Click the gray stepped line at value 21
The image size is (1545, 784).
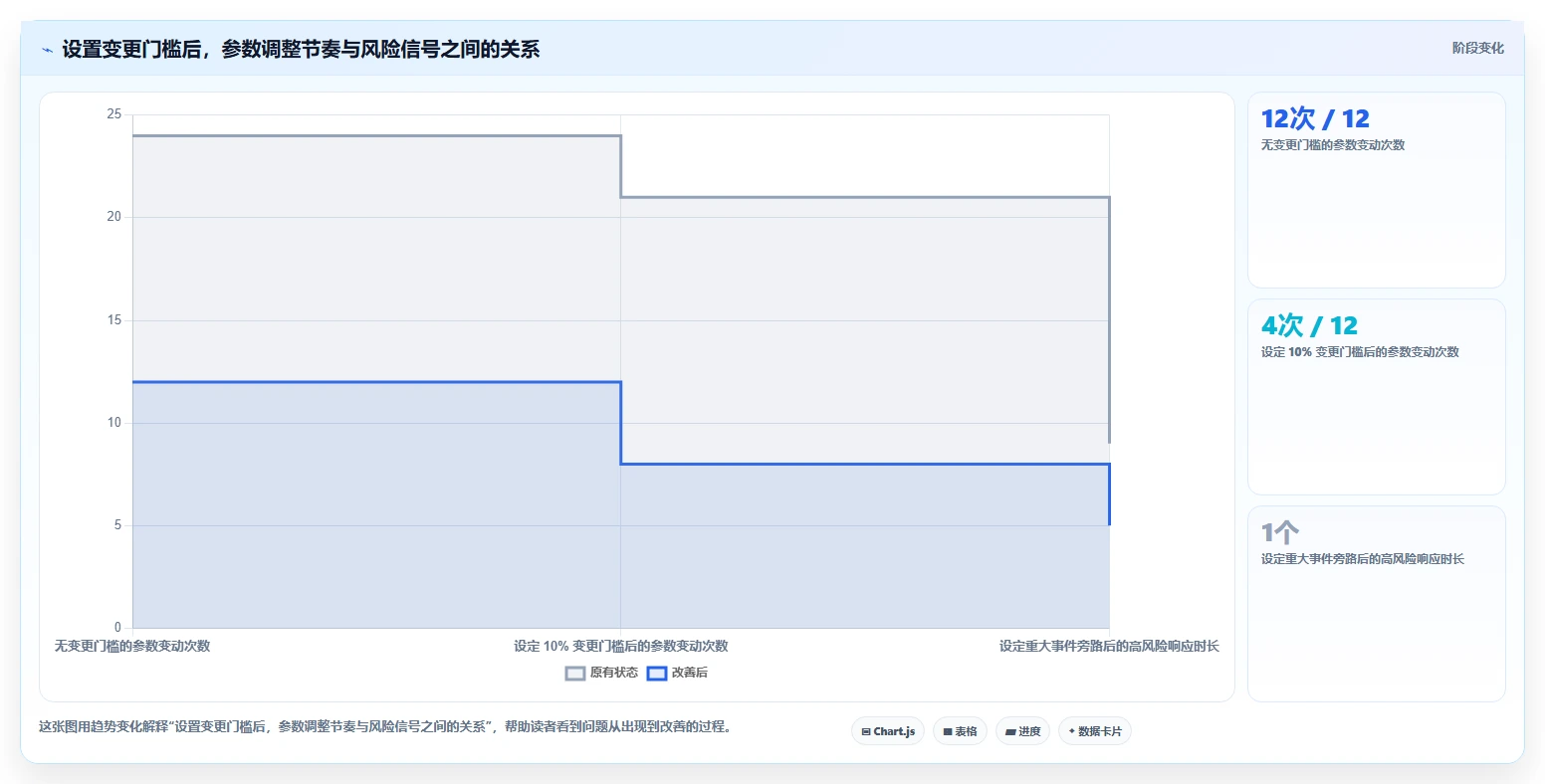pyautogui.click(x=865, y=197)
